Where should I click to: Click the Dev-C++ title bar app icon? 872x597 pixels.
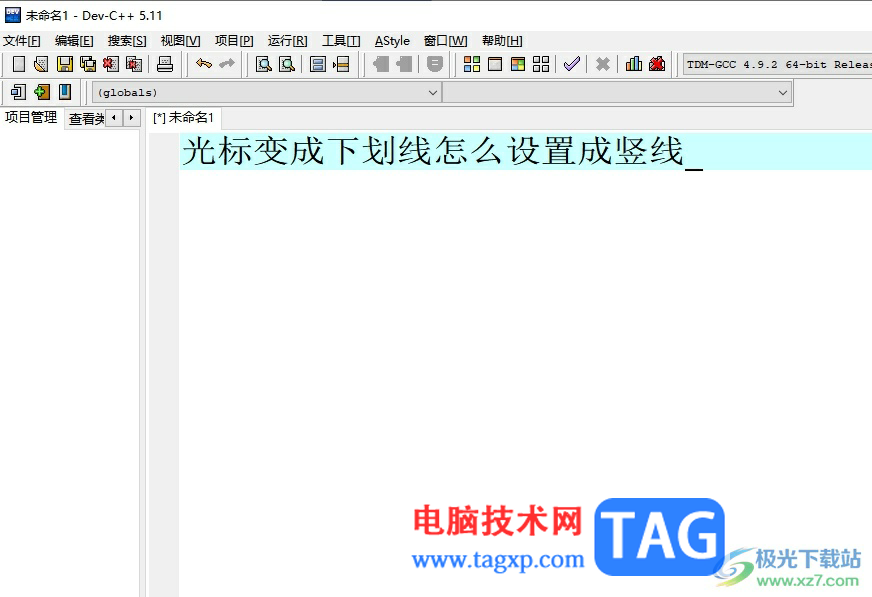click(12, 15)
